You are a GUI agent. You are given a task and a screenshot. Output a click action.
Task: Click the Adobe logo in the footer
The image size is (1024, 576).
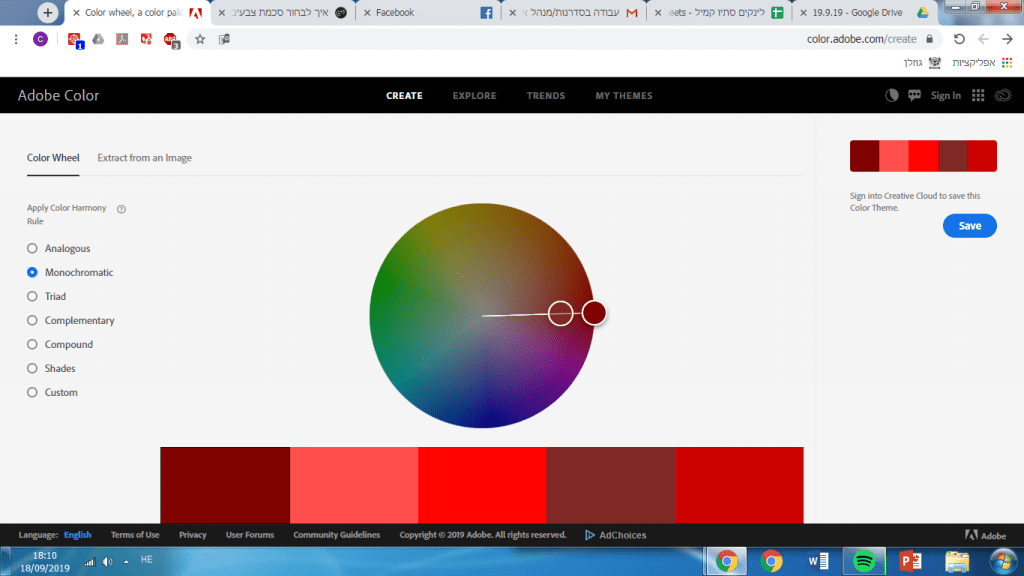tap(985, 535)
